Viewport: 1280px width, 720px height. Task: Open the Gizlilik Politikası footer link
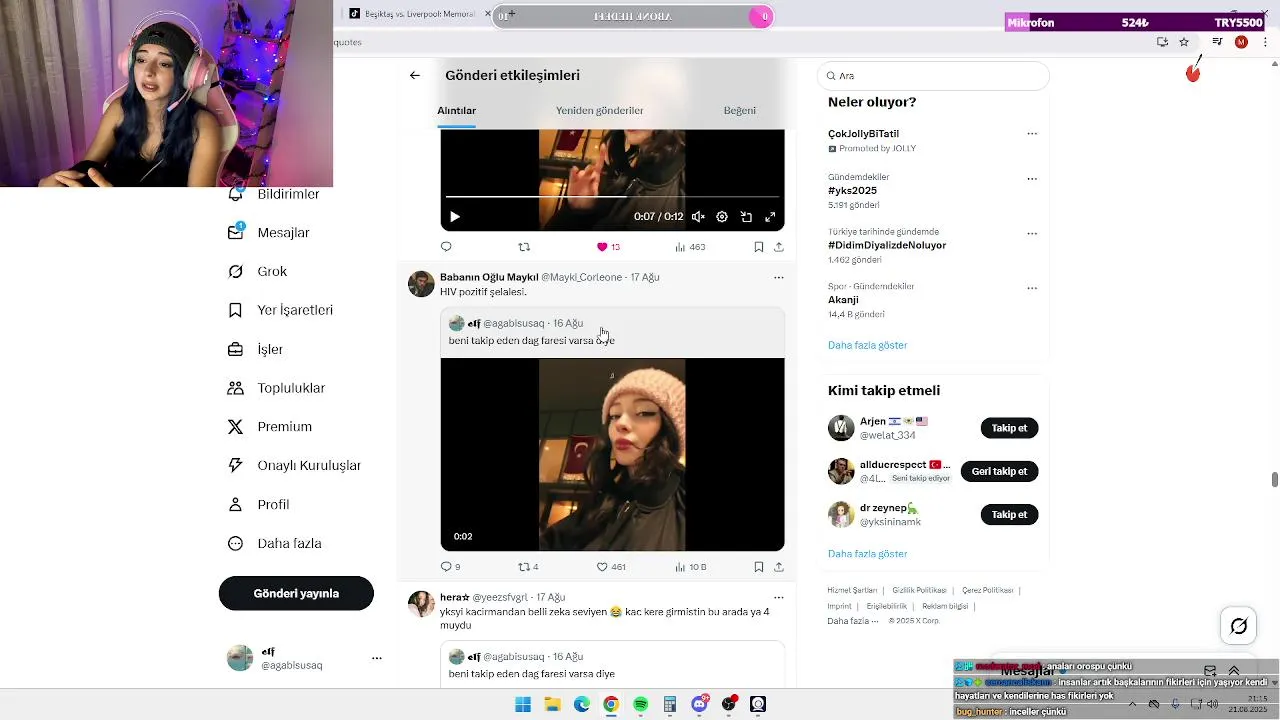[919, 590]
